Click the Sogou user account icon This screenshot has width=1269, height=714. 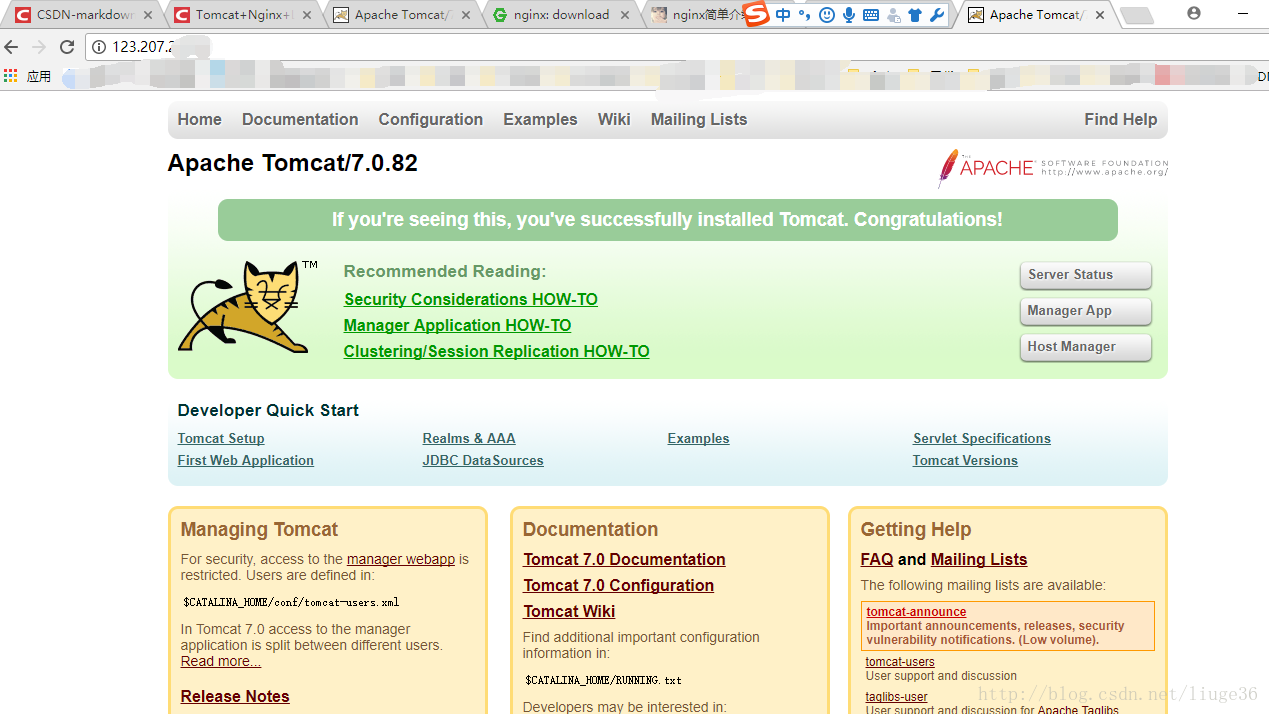(893, 15)
